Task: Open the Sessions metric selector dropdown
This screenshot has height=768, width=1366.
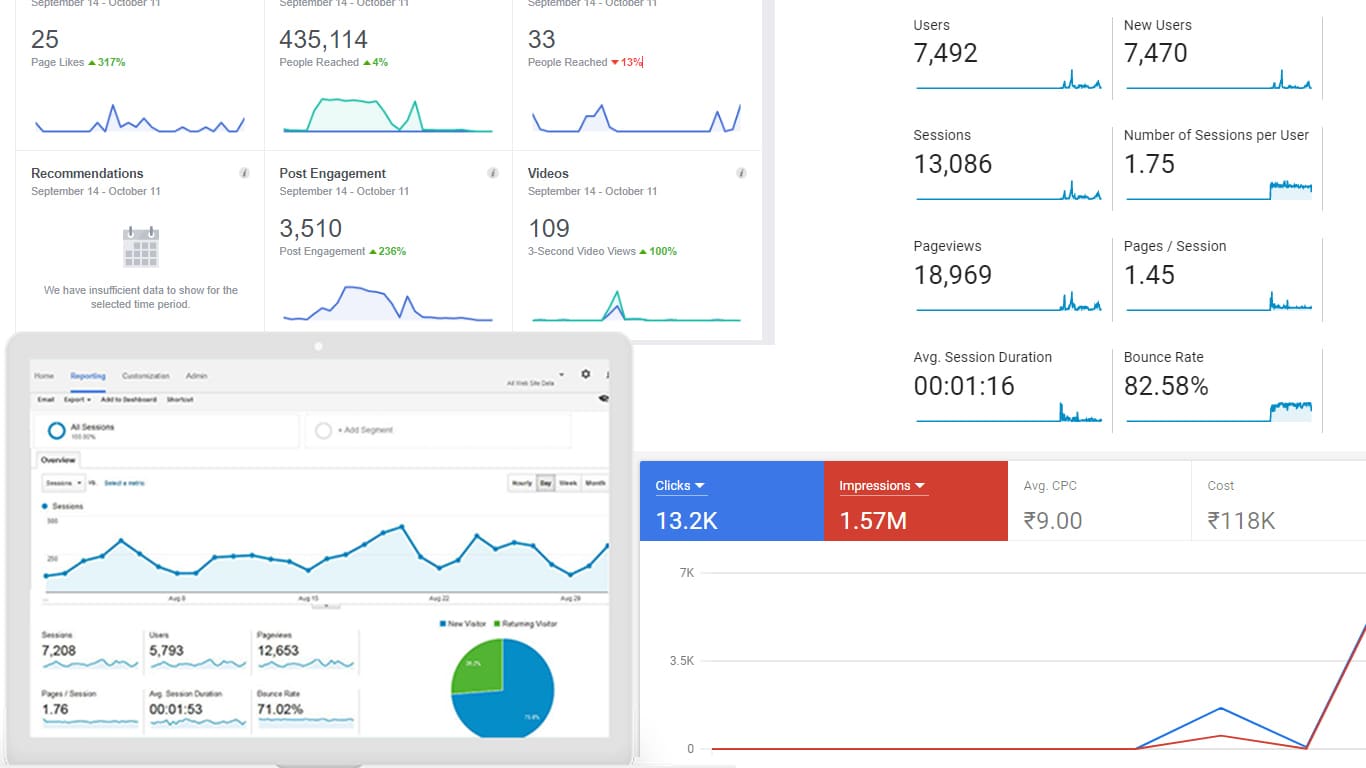Action: (64, 483)
